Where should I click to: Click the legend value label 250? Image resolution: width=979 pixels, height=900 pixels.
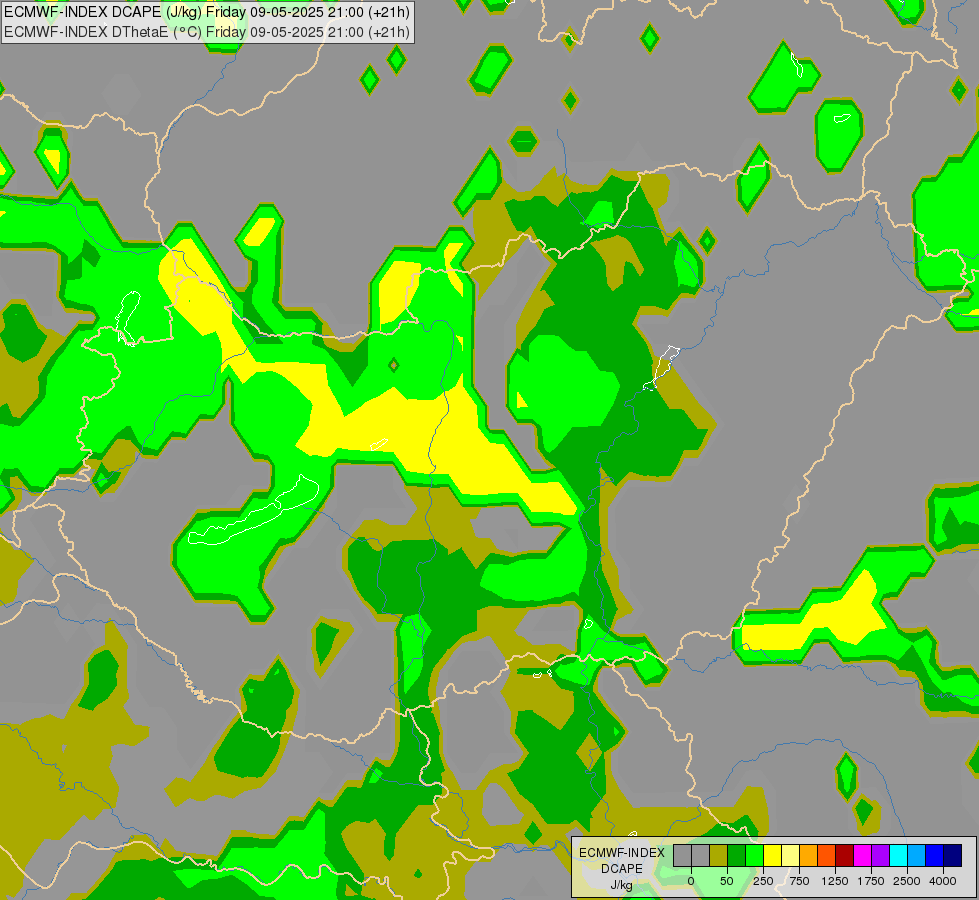763,881
